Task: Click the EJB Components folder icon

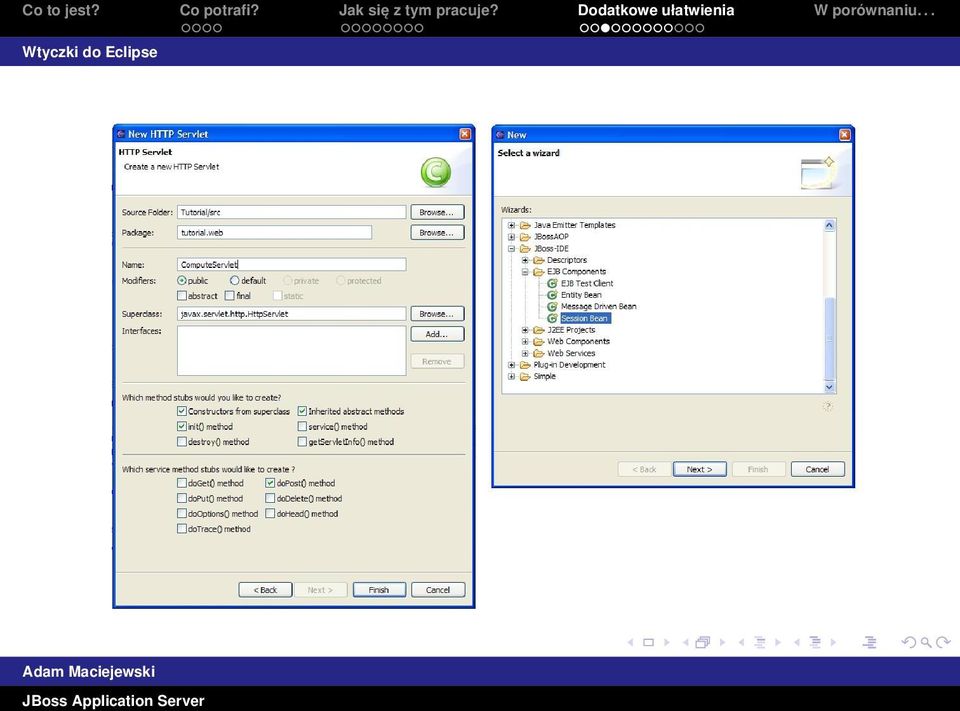Action: 539,272
